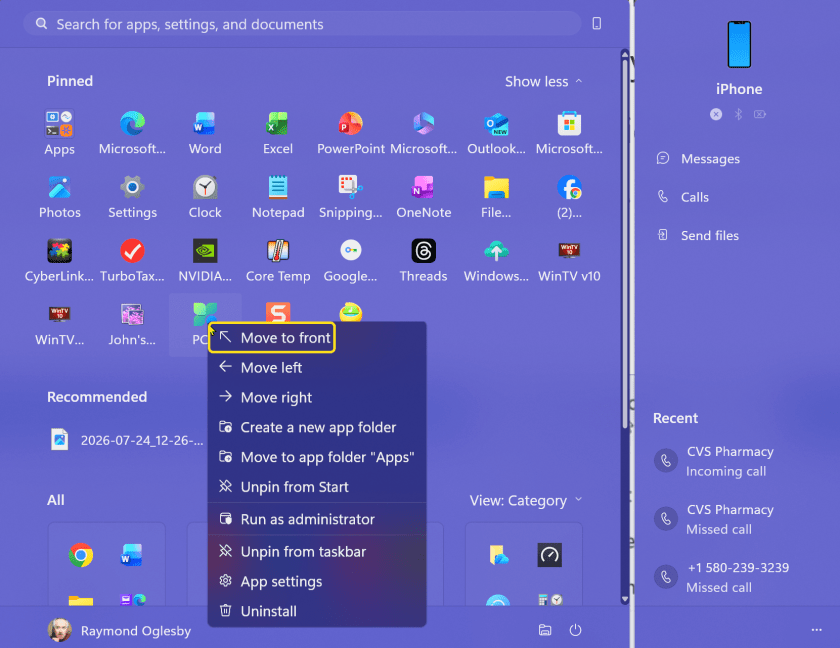
Task: Launch CyberLink app
Action: tap(59, 260)
